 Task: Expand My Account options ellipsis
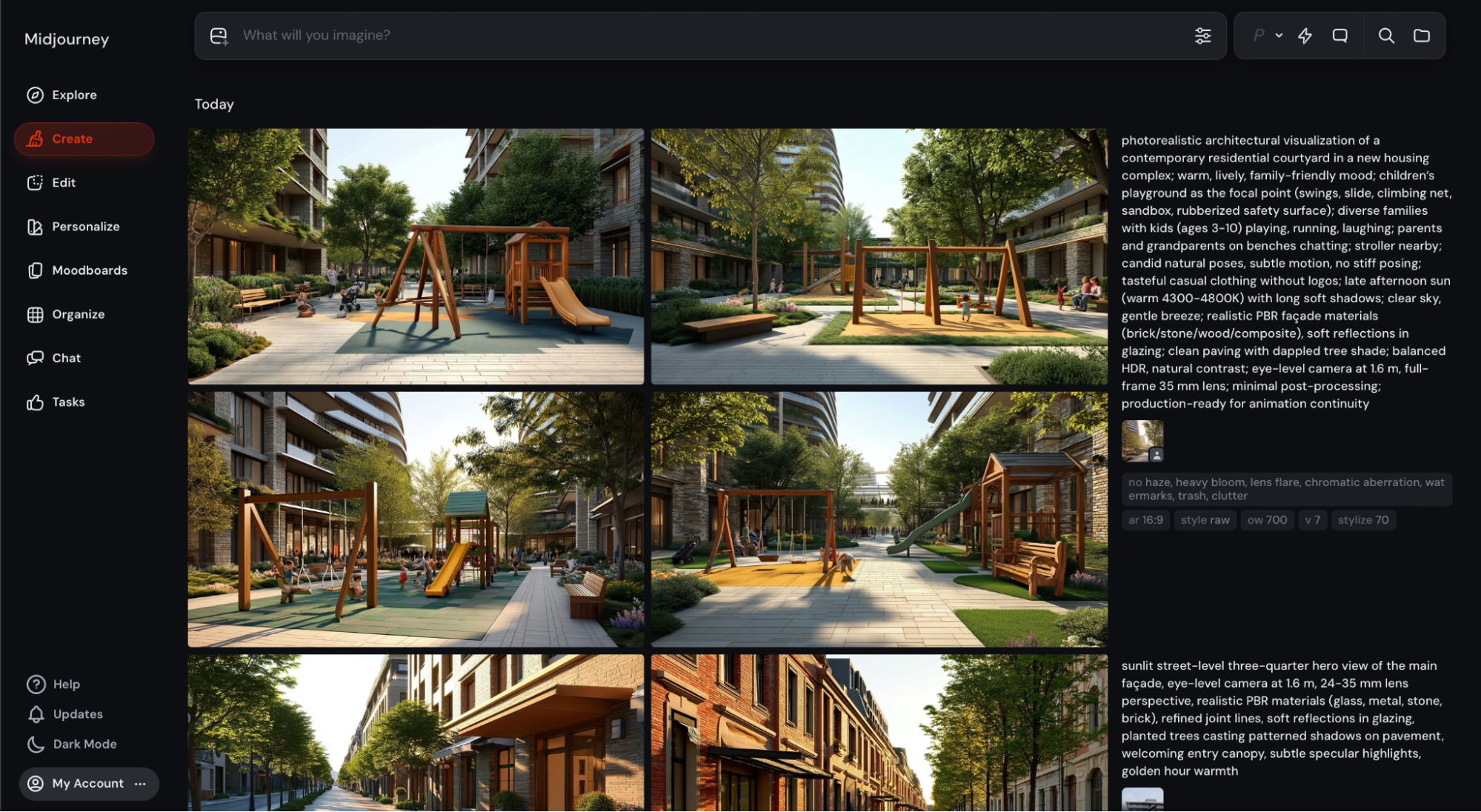140,784
